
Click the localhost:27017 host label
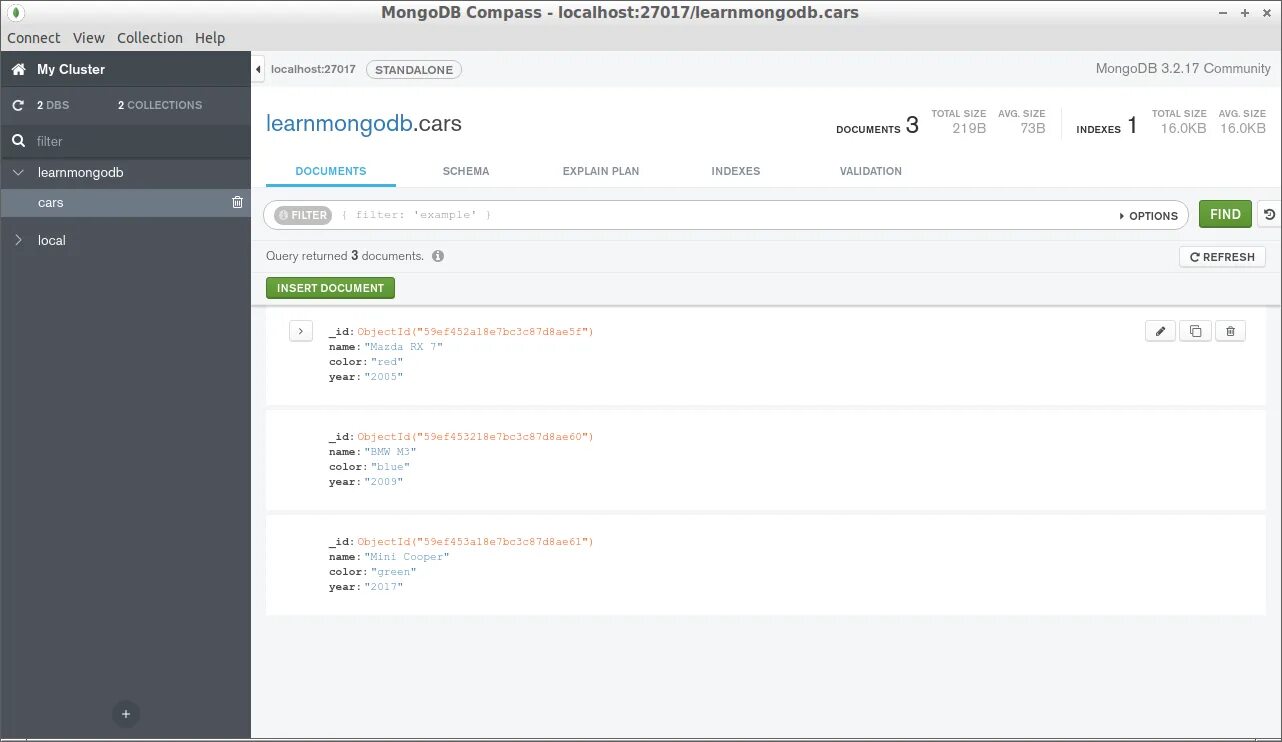tap(313, 70)
